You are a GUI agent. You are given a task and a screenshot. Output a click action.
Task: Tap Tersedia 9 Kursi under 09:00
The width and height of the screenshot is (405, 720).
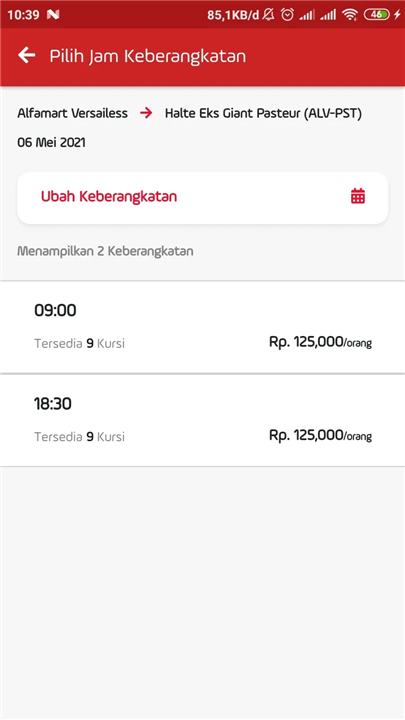pos(79,343)
